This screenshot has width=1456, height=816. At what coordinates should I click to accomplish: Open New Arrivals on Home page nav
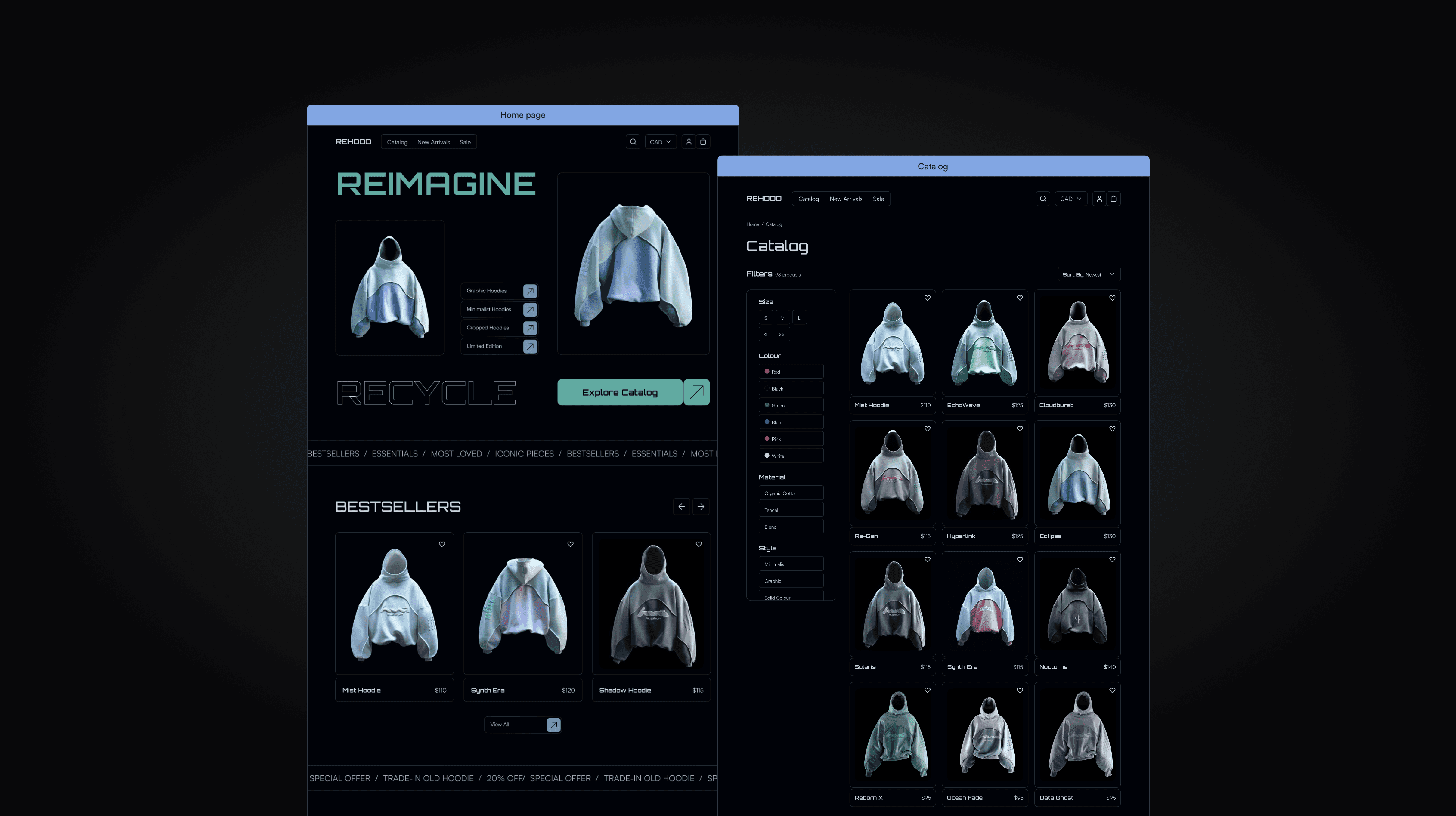[434, 142]
